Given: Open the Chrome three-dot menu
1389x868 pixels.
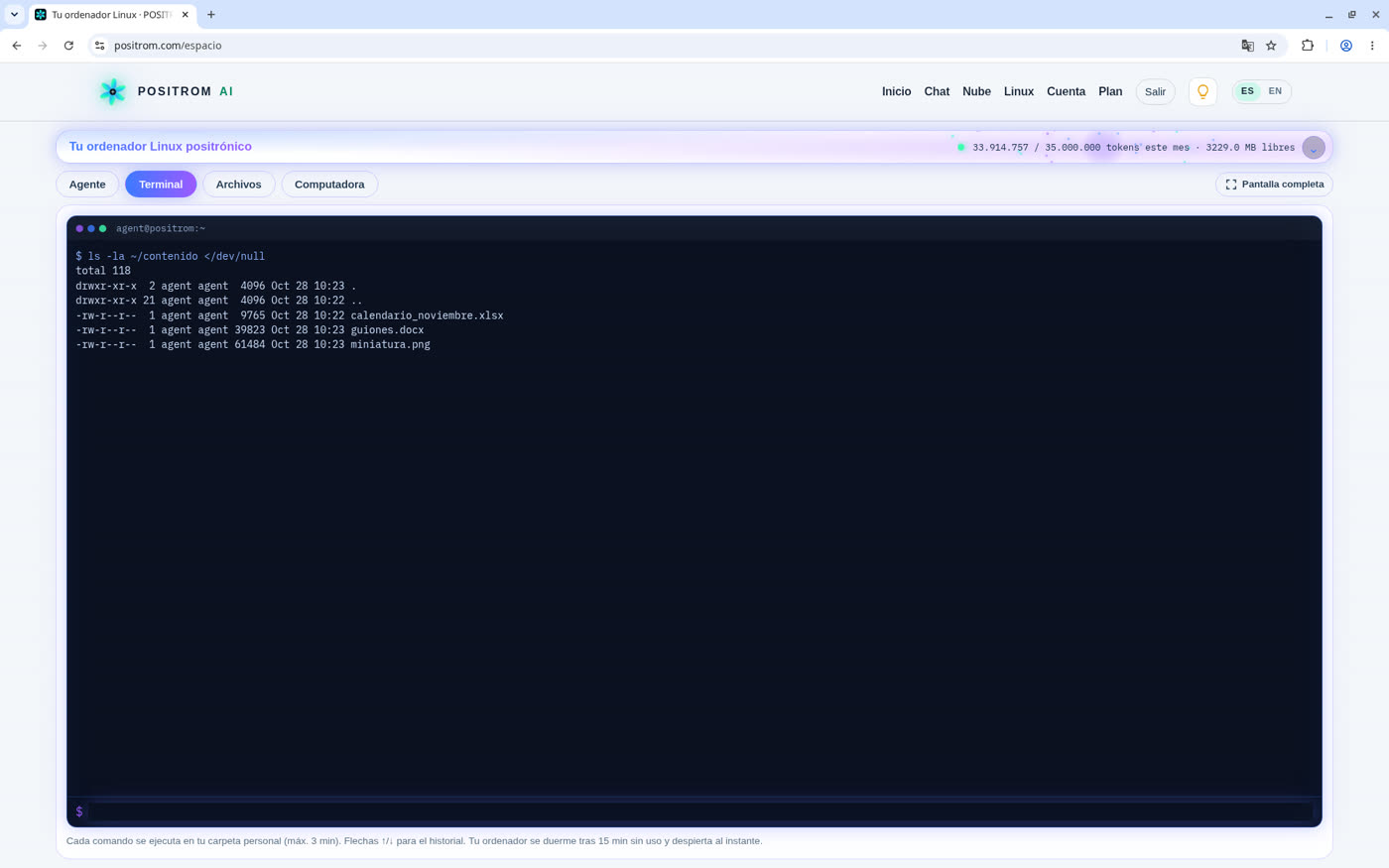Looking at the screenshot, I should tap(1372, 46).
